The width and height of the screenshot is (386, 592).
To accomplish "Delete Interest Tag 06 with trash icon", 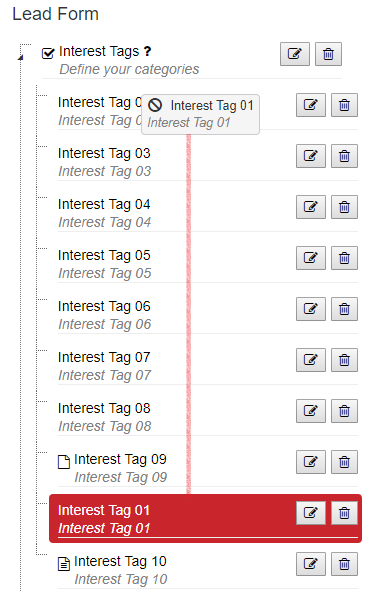I will (344, 309).
